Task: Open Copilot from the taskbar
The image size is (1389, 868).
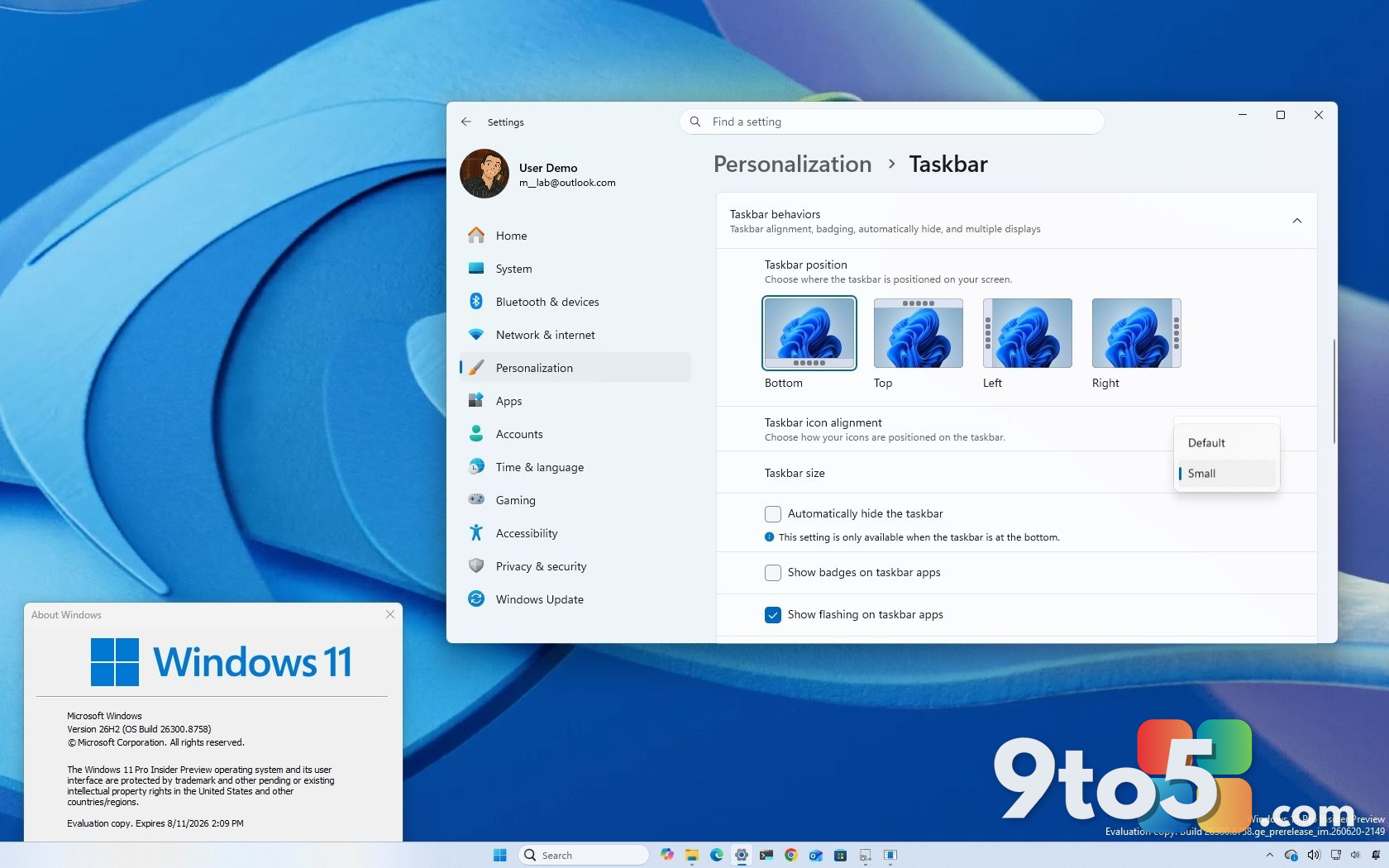Action: pos(667,855)
